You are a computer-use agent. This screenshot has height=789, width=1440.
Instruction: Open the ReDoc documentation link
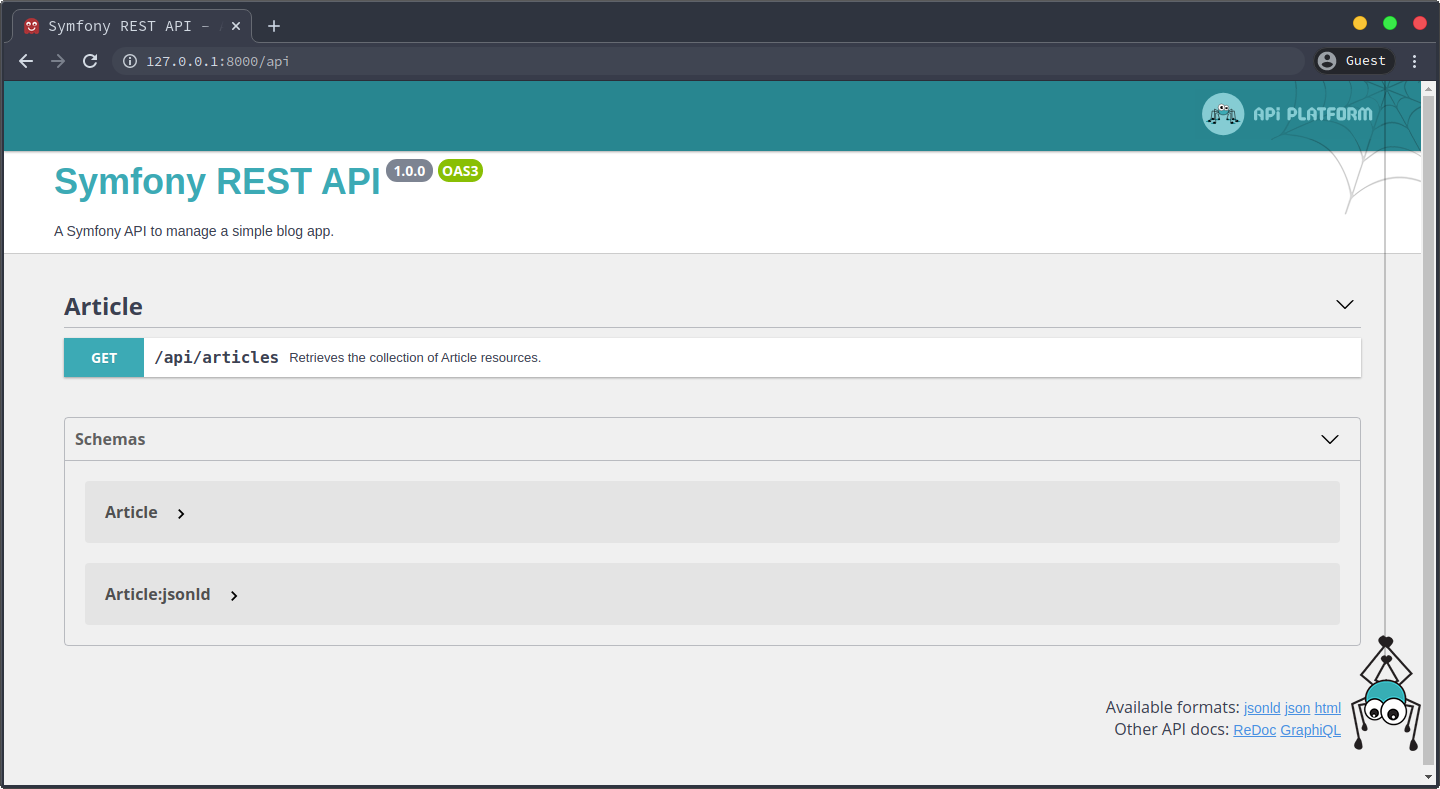click(1254, 730)
